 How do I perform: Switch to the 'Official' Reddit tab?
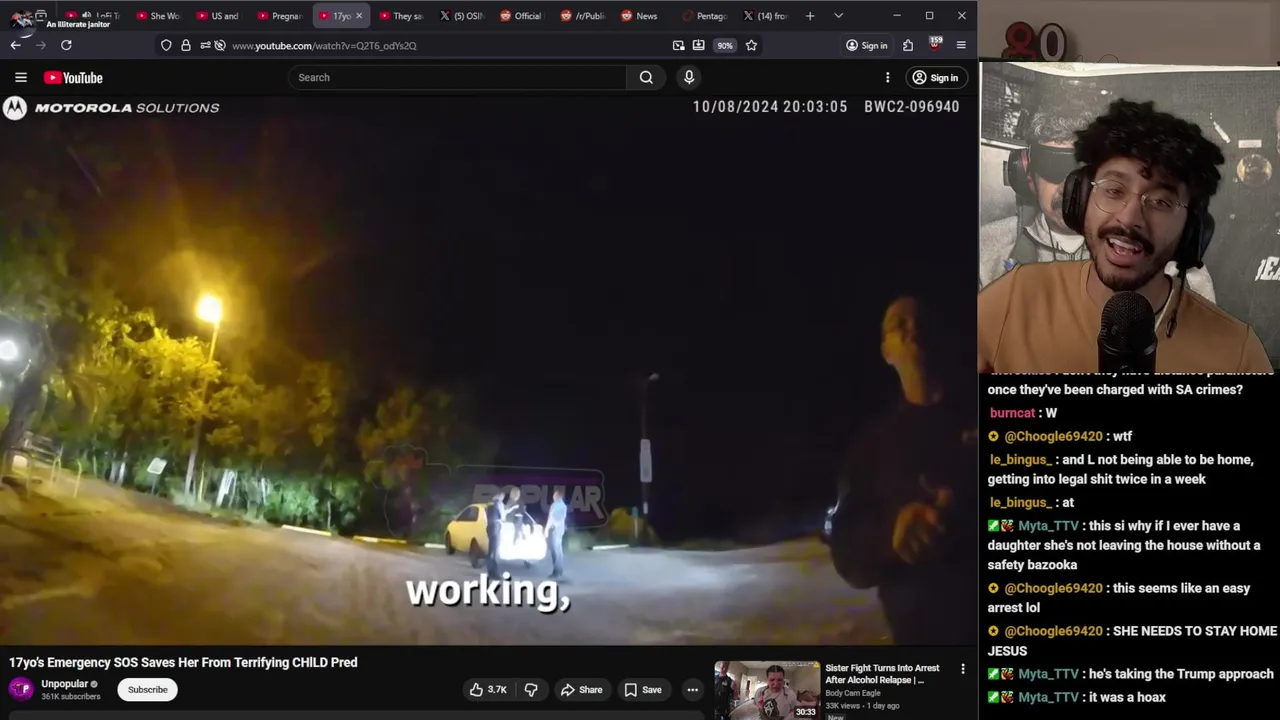[521, 16]
